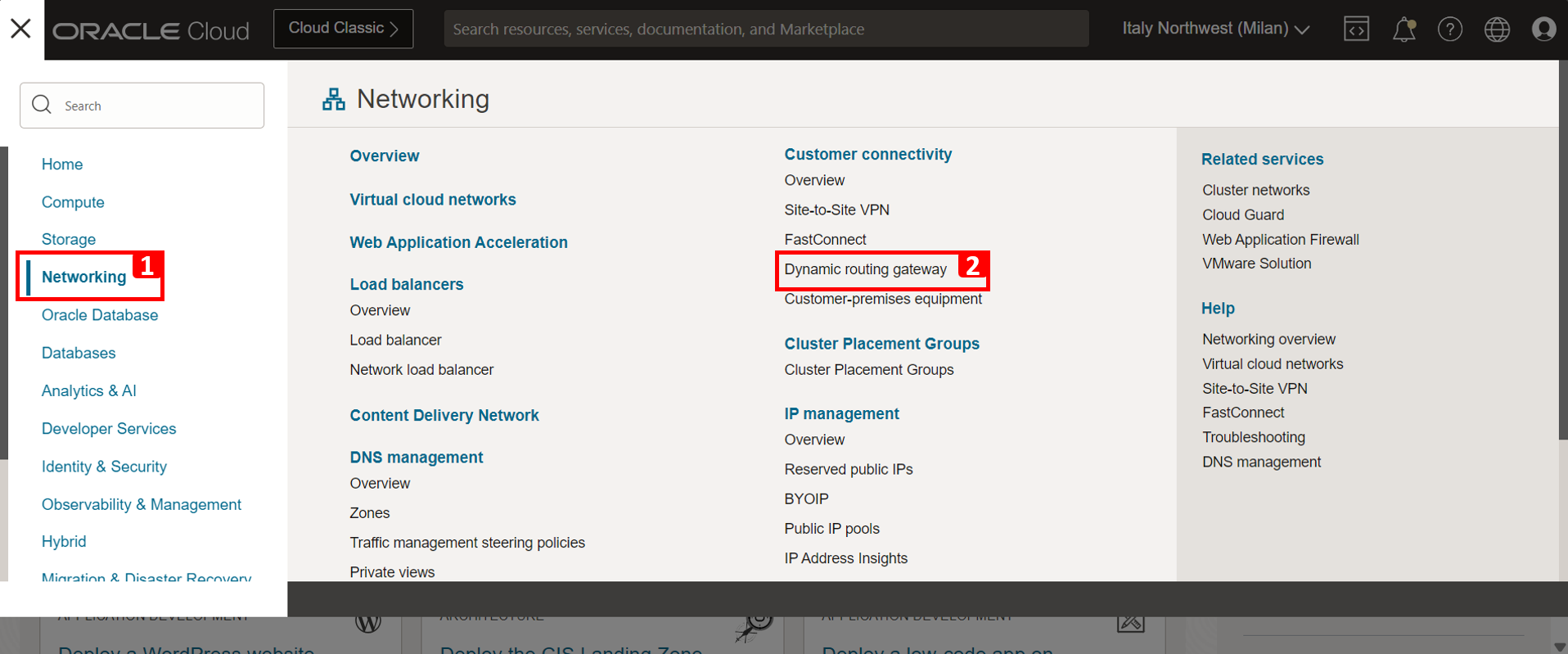This screenshot has width=1568, height=654.
Task: Open the Networking Overview heading link
Action: tap(385, 156)
